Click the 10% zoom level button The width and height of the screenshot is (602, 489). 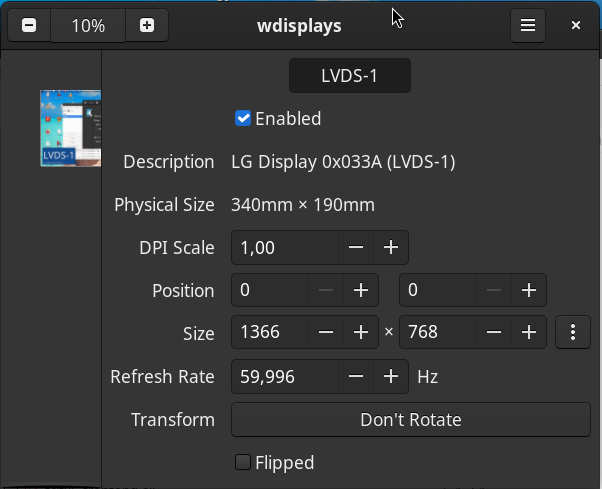(x=88, y=26)
